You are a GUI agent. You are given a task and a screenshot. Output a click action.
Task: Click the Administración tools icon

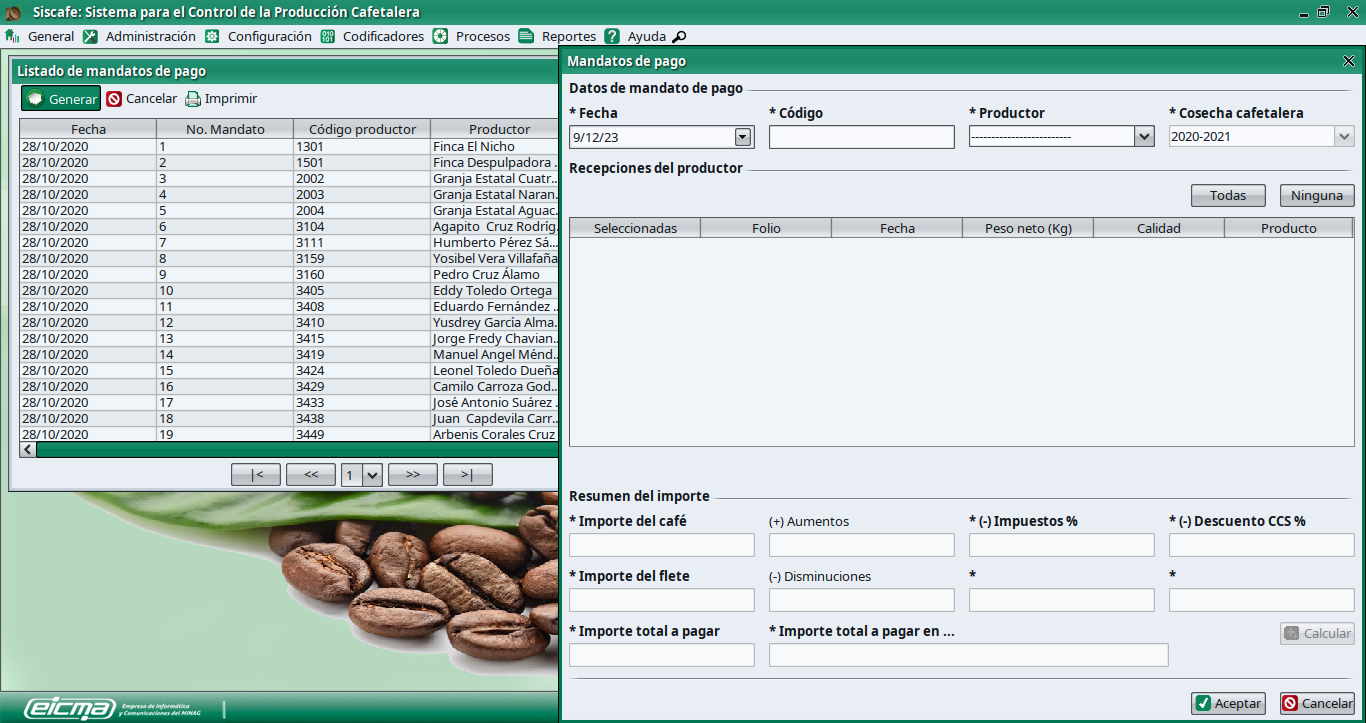90,36
